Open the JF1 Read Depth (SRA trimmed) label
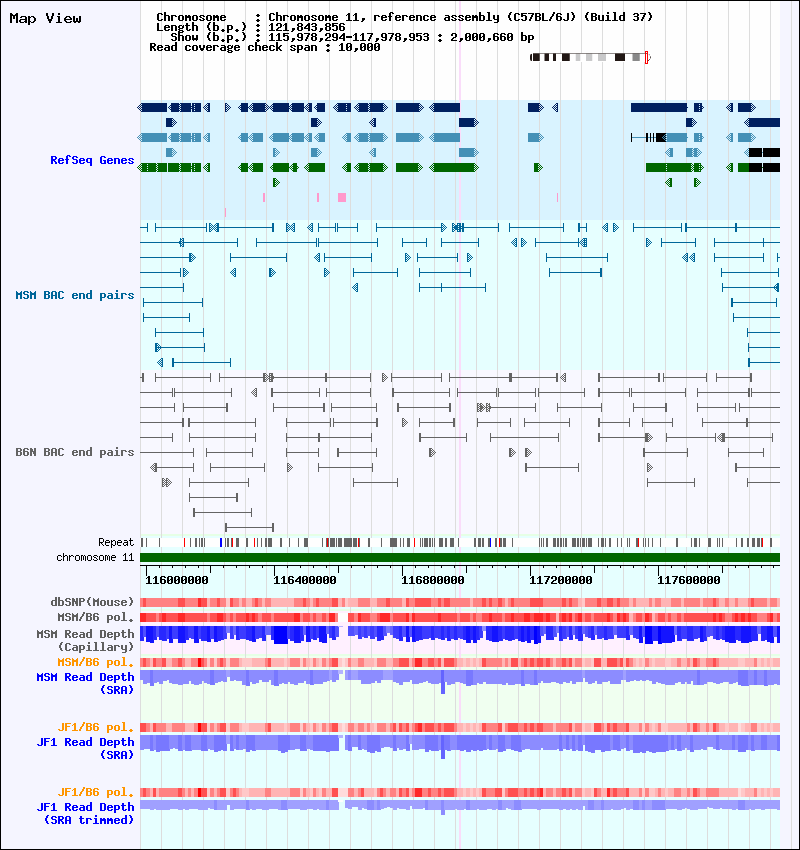The width and height of the screenshot is (800, 850). click(85, 813)
